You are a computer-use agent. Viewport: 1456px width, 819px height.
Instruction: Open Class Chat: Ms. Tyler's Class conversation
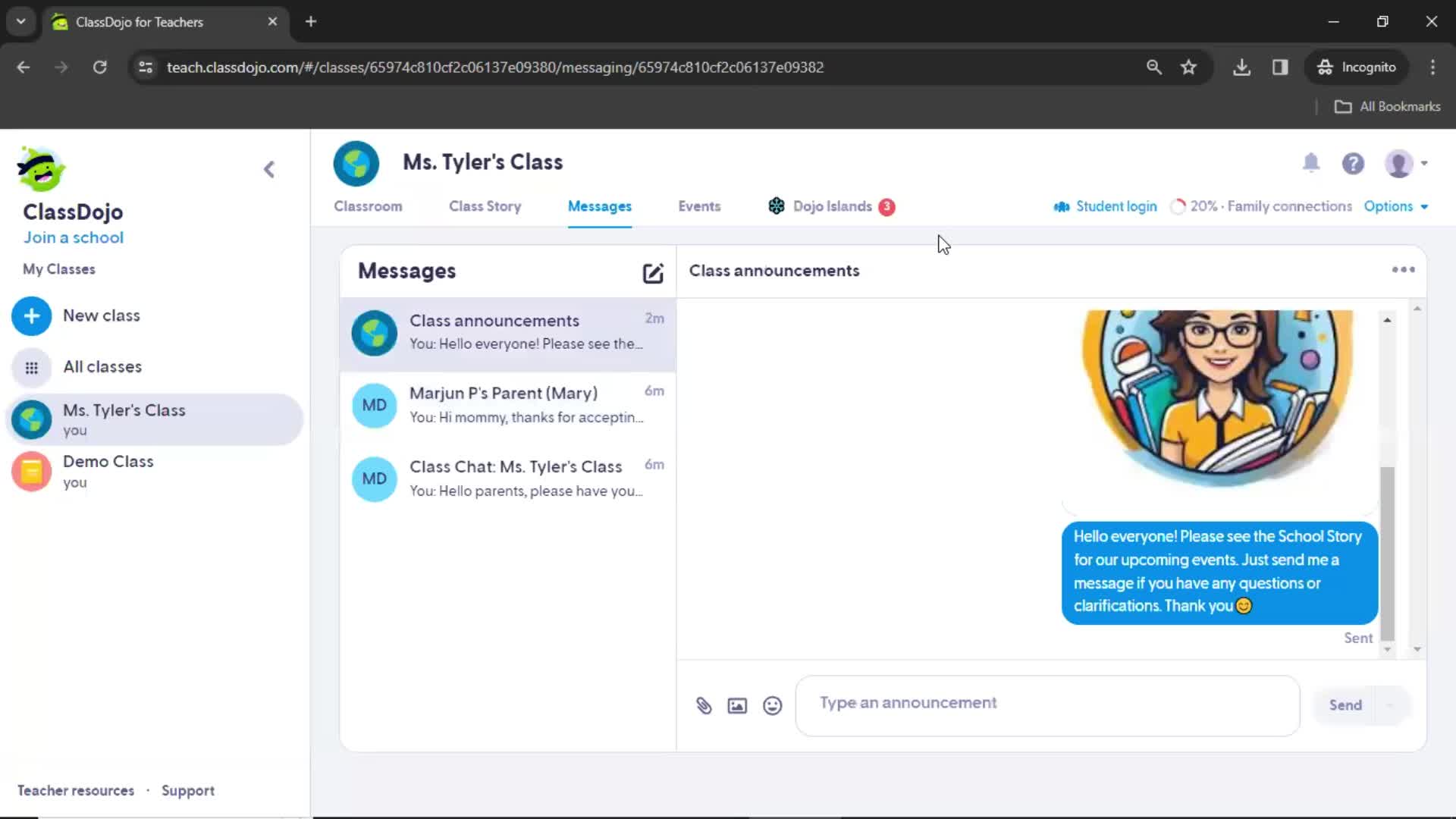pos(508,479)
